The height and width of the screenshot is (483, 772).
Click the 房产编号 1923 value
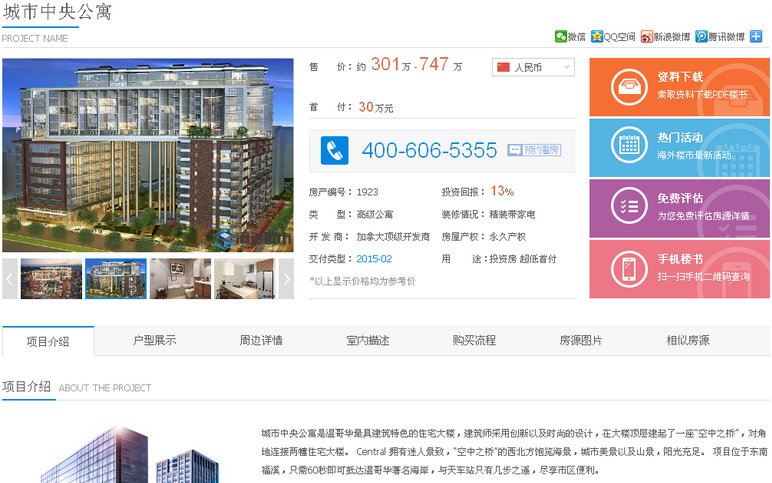pos(367,192)
